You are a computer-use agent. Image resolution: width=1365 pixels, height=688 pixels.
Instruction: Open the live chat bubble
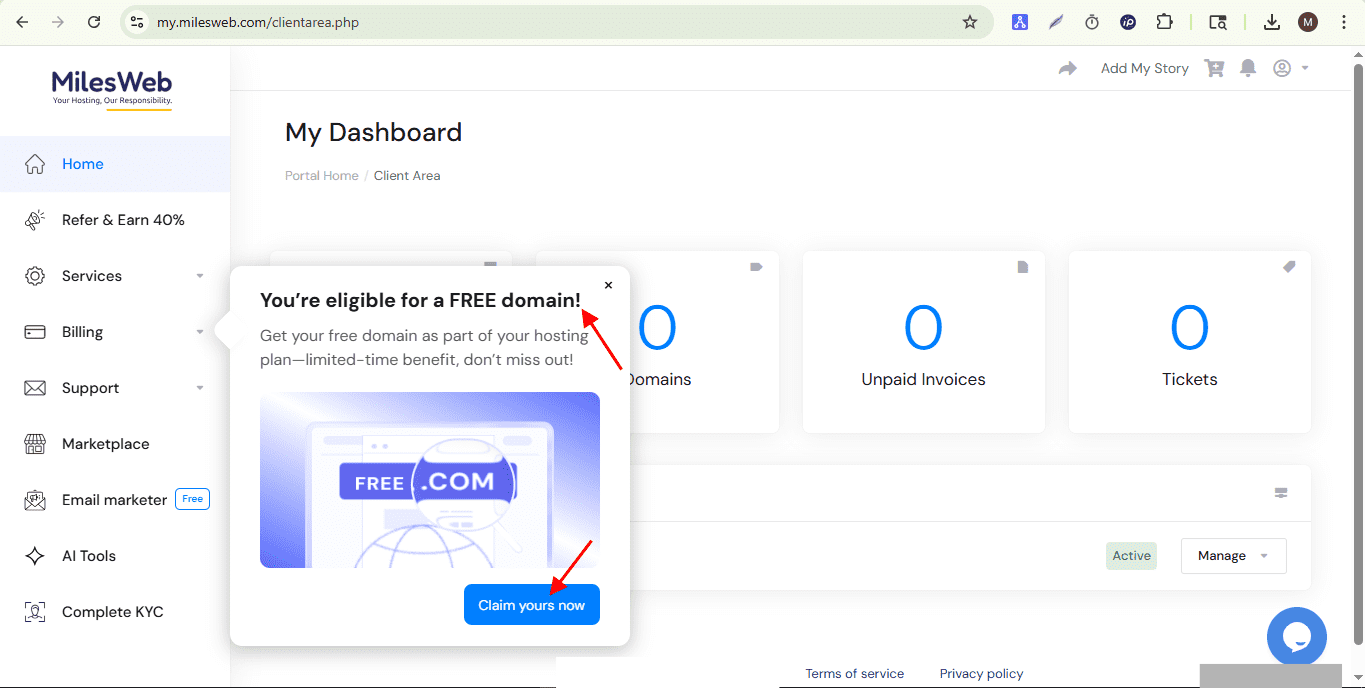point(1296,637)
